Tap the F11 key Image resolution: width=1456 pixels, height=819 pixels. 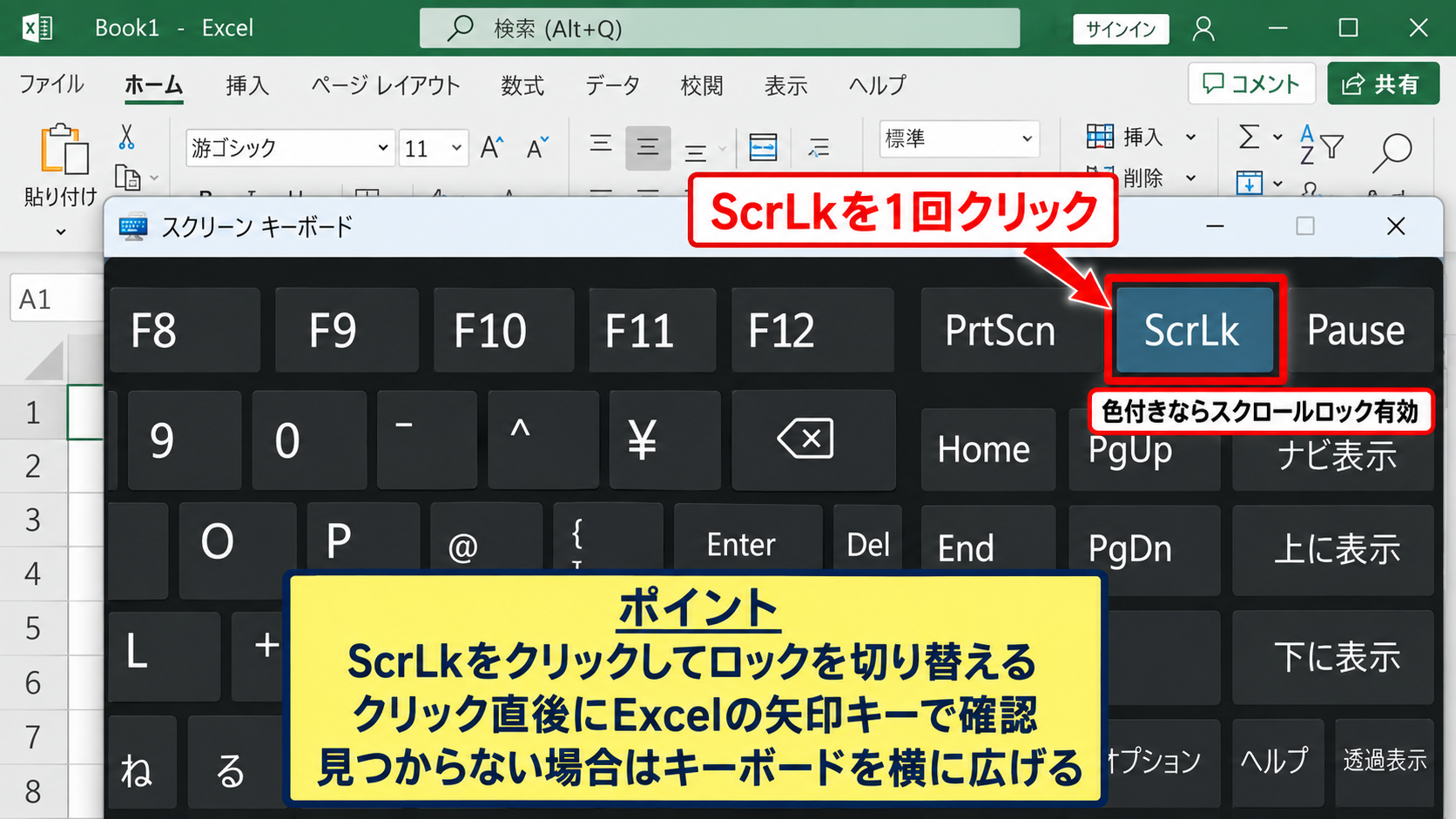pyautogui.click(x=652, y=331)
